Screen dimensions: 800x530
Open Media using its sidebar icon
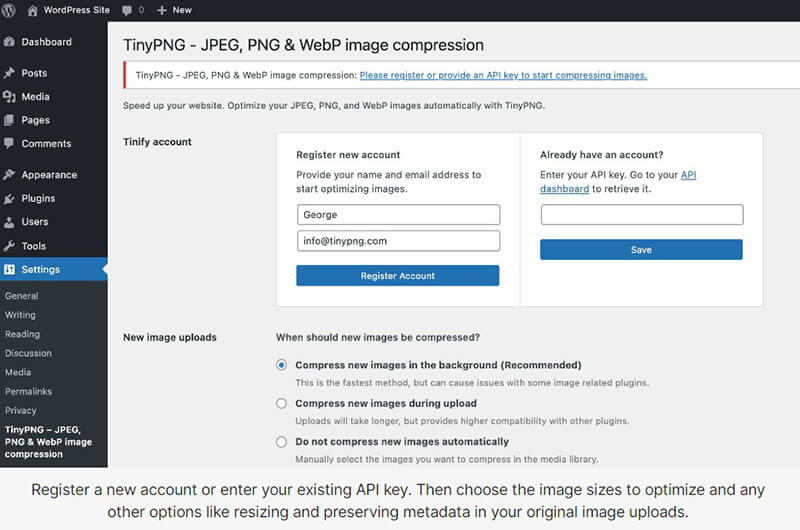pyautogui.click(x=9, y=97)
